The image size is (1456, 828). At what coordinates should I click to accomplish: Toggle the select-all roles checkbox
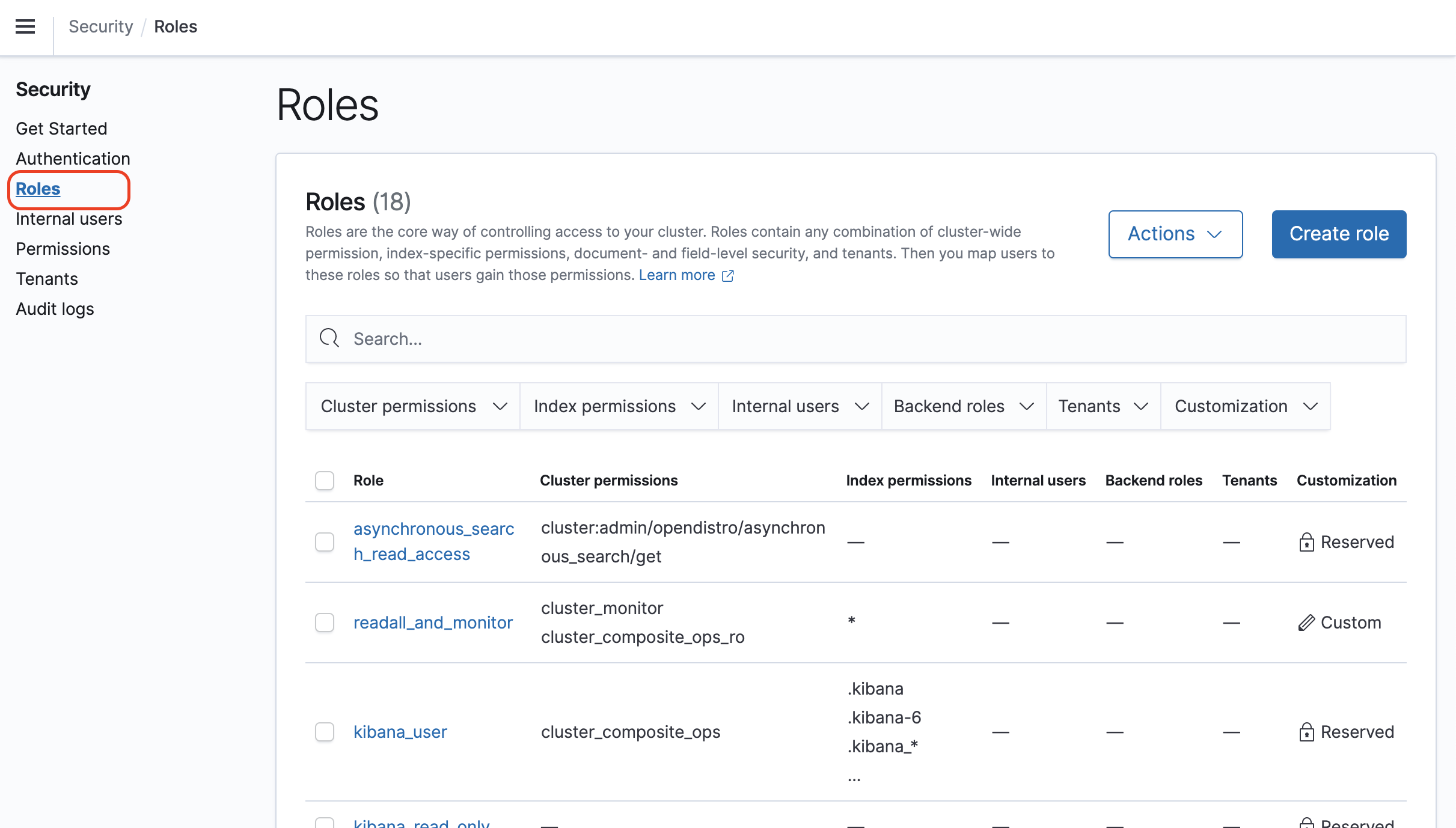325,481
